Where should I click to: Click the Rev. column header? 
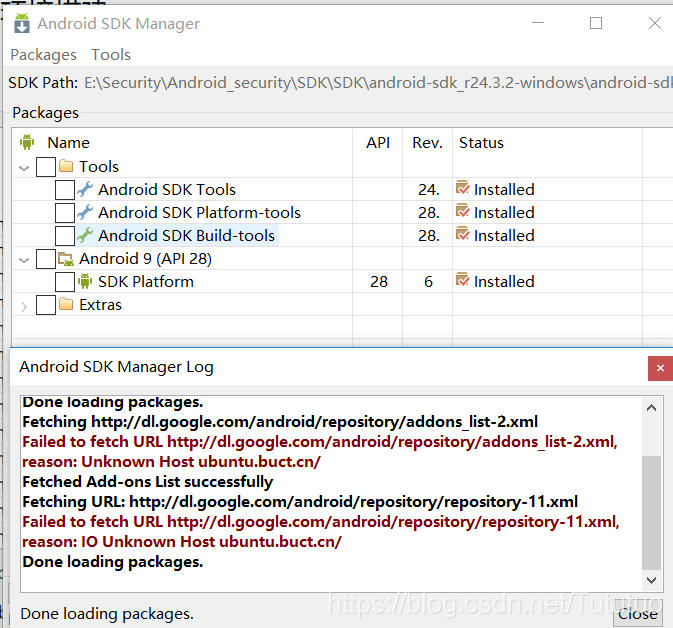[427, 142]
